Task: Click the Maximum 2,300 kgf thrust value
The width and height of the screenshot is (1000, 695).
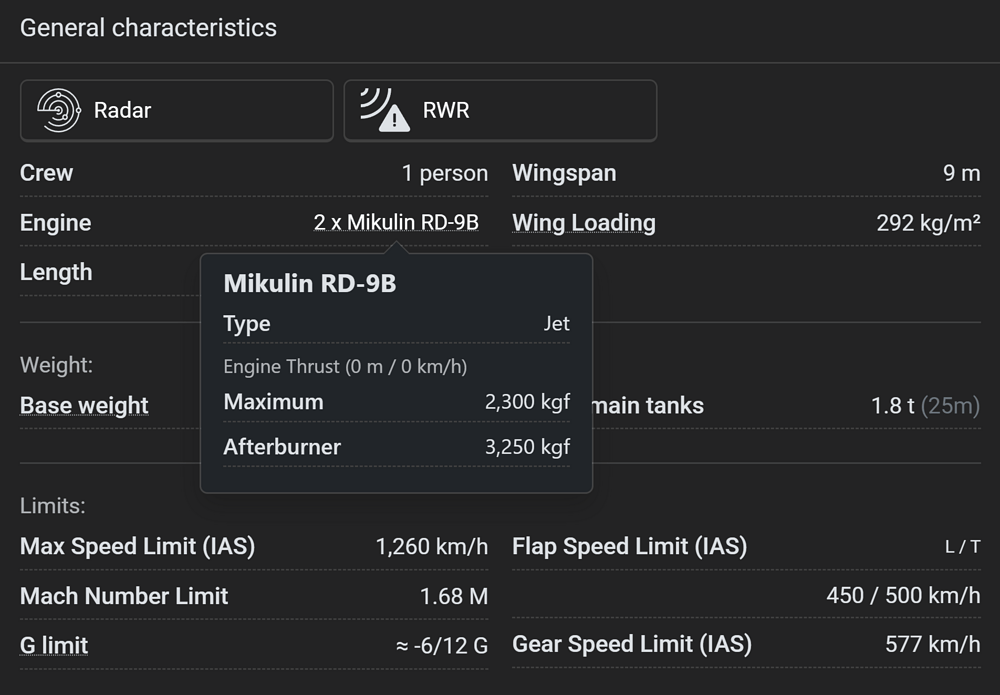Action: coord(527,402)
